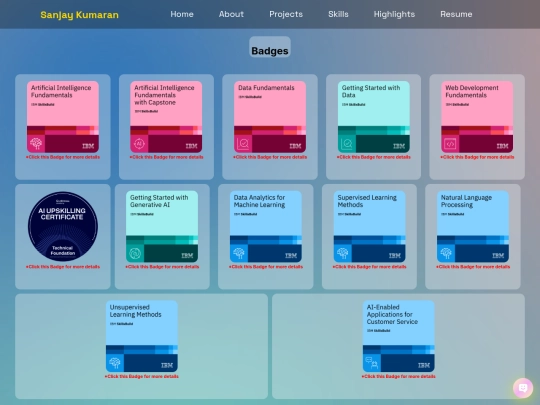Click swirl icon on Generative AI badge
Viewport: 540px width, 405px height.
[x=135, y=253]
